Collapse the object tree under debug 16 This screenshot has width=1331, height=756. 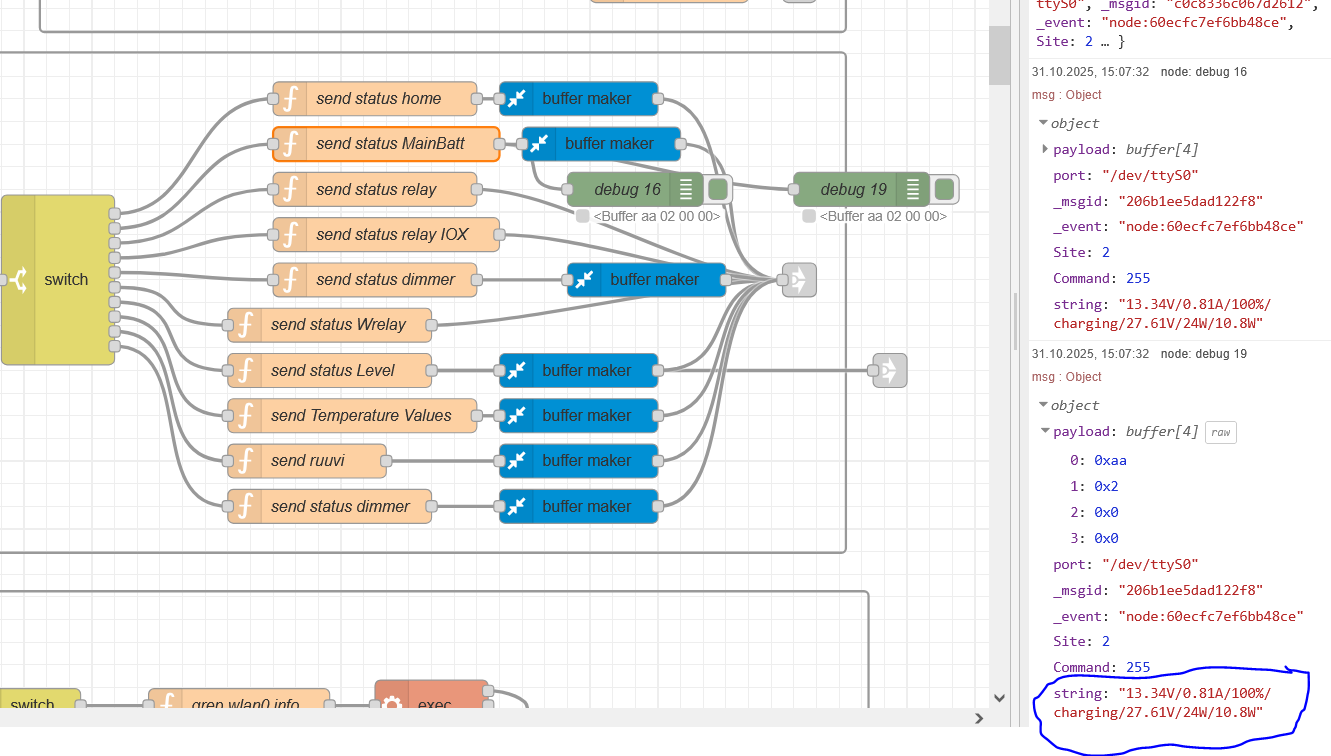pyautogui.click(x=1044, y=124)
